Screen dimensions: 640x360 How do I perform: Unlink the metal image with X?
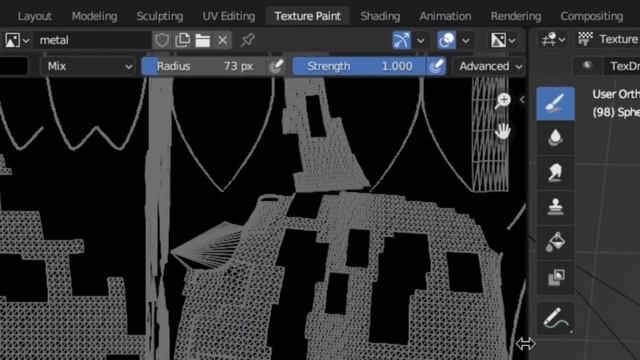pos(222,40)
